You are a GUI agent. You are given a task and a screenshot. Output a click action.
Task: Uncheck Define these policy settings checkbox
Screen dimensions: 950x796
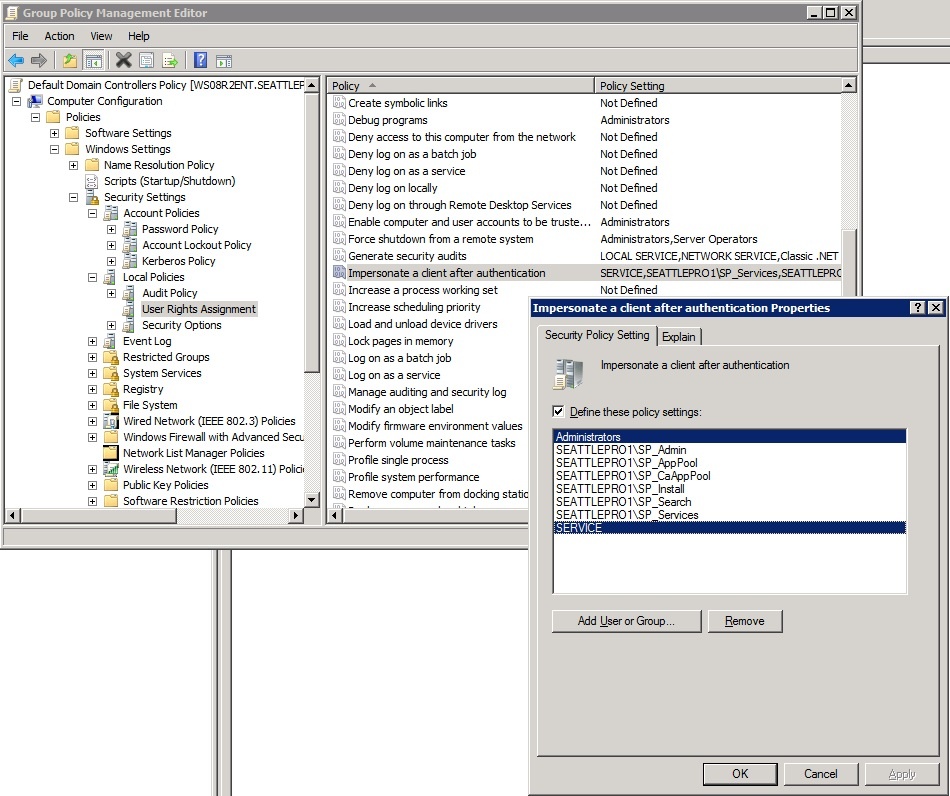tap(558, 412)
